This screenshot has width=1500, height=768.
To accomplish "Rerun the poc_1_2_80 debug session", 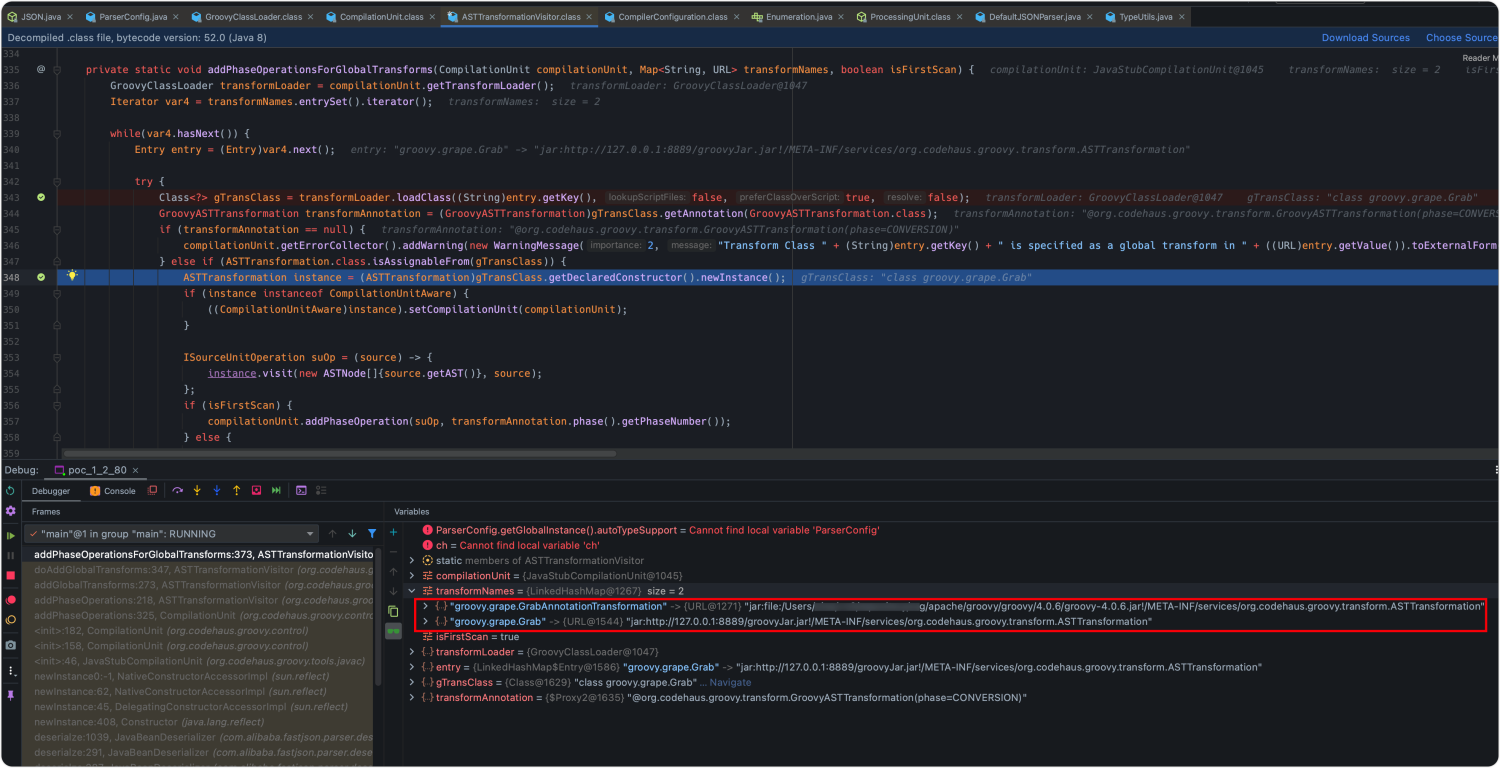I will (10, 491).
